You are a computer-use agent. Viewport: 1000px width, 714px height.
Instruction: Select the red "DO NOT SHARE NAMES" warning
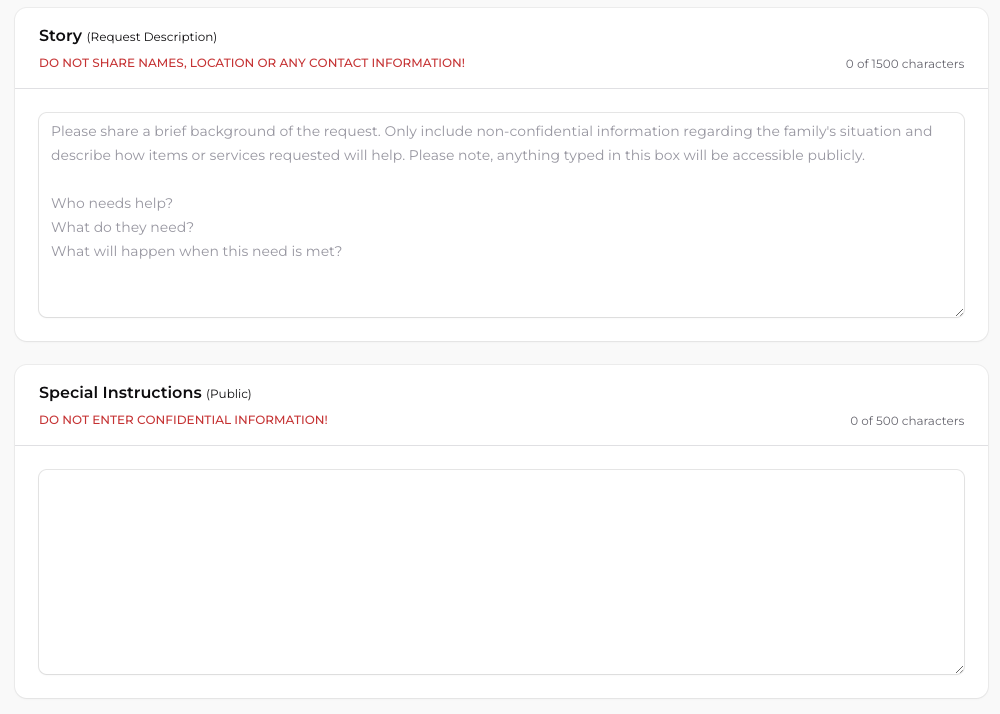pyautogui.click(x=251, y=63)
